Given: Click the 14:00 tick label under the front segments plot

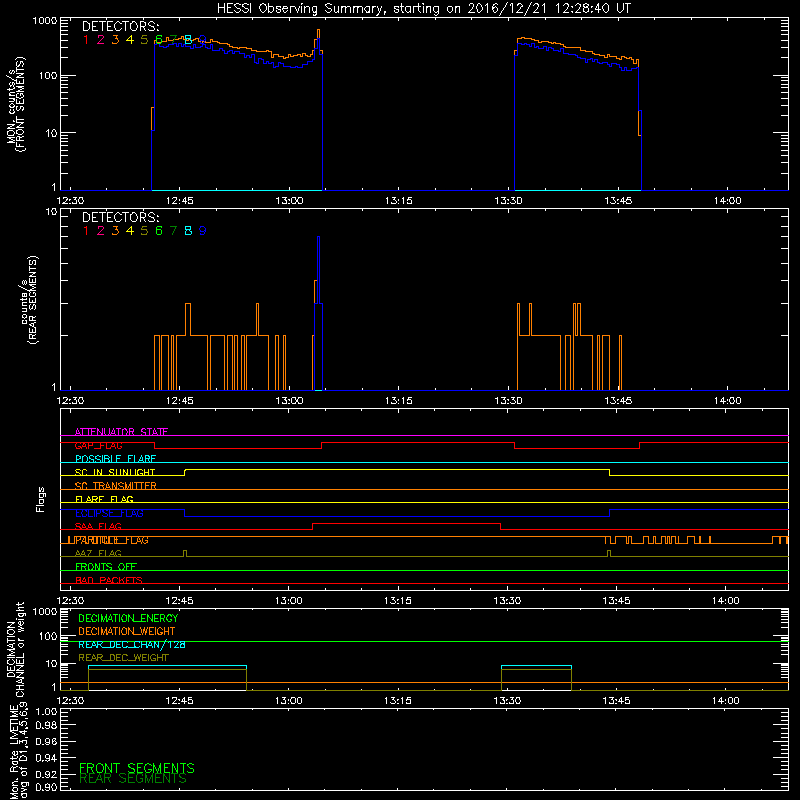Looking at the screenshot, I should click(x=727, y=201).
